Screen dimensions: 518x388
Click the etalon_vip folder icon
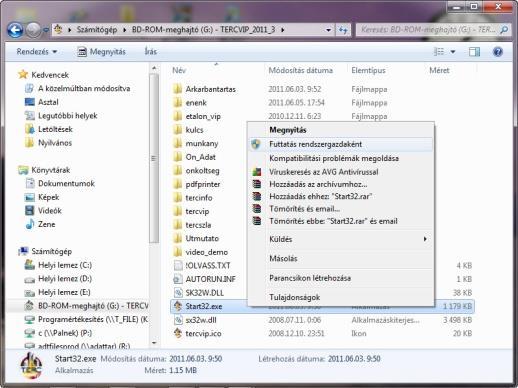pyautogui.click(x=178, y=116)
